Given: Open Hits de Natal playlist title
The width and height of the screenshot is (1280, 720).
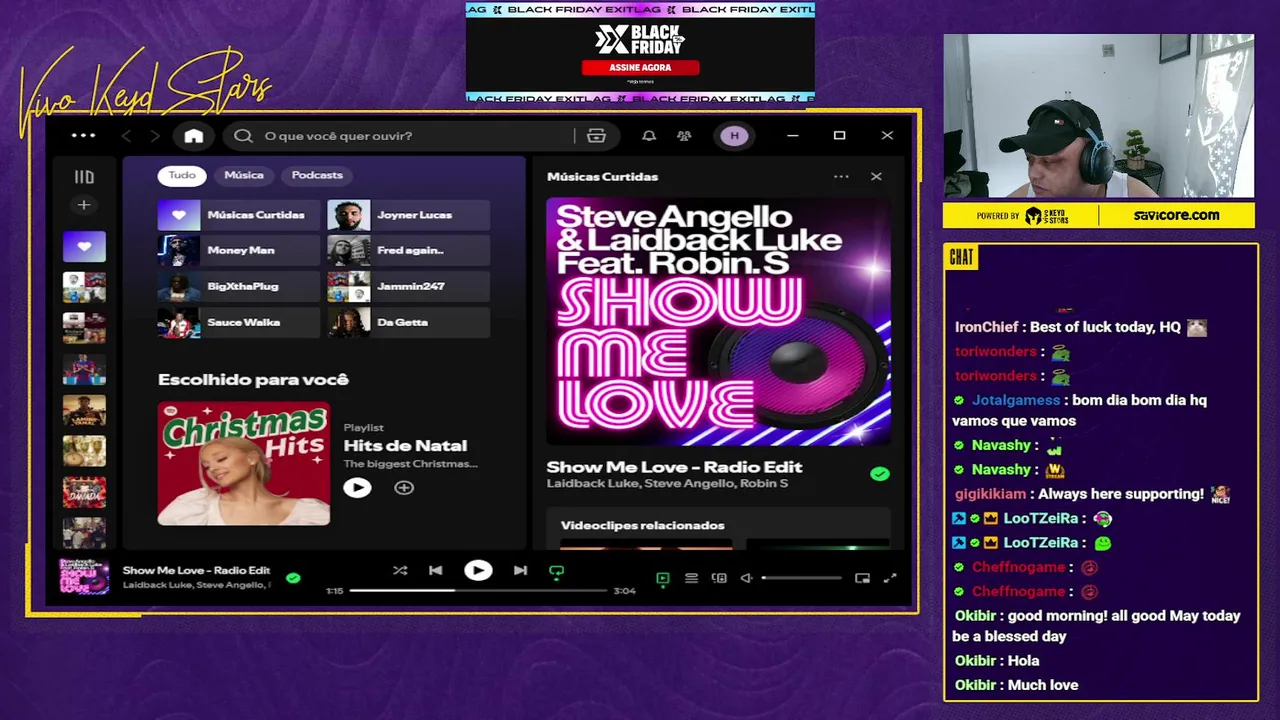Looking at the screenshot, I should click(405, 446).
